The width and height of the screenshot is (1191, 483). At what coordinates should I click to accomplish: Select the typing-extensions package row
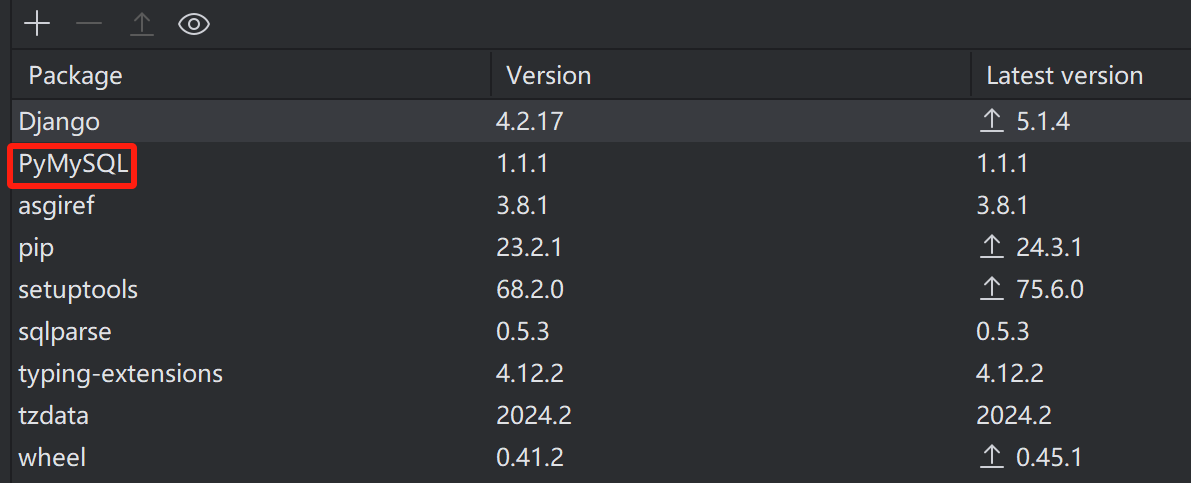pyautogui.click(x=120, y=374)
